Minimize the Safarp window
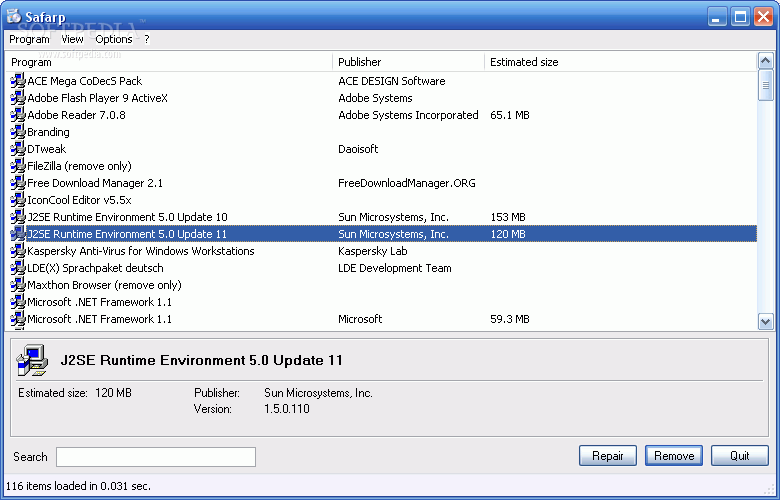780x500 pixels. 716,17
